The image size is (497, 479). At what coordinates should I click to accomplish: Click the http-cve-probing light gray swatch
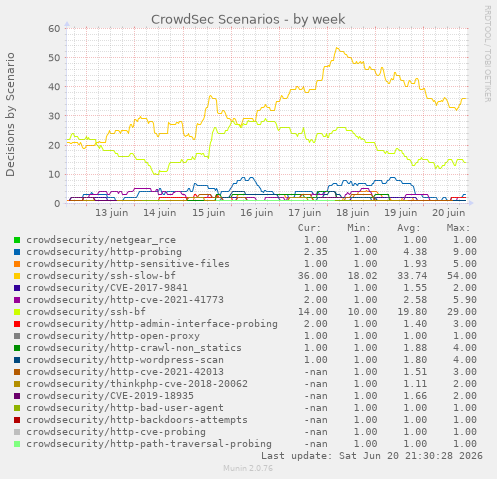coord(17,432)
